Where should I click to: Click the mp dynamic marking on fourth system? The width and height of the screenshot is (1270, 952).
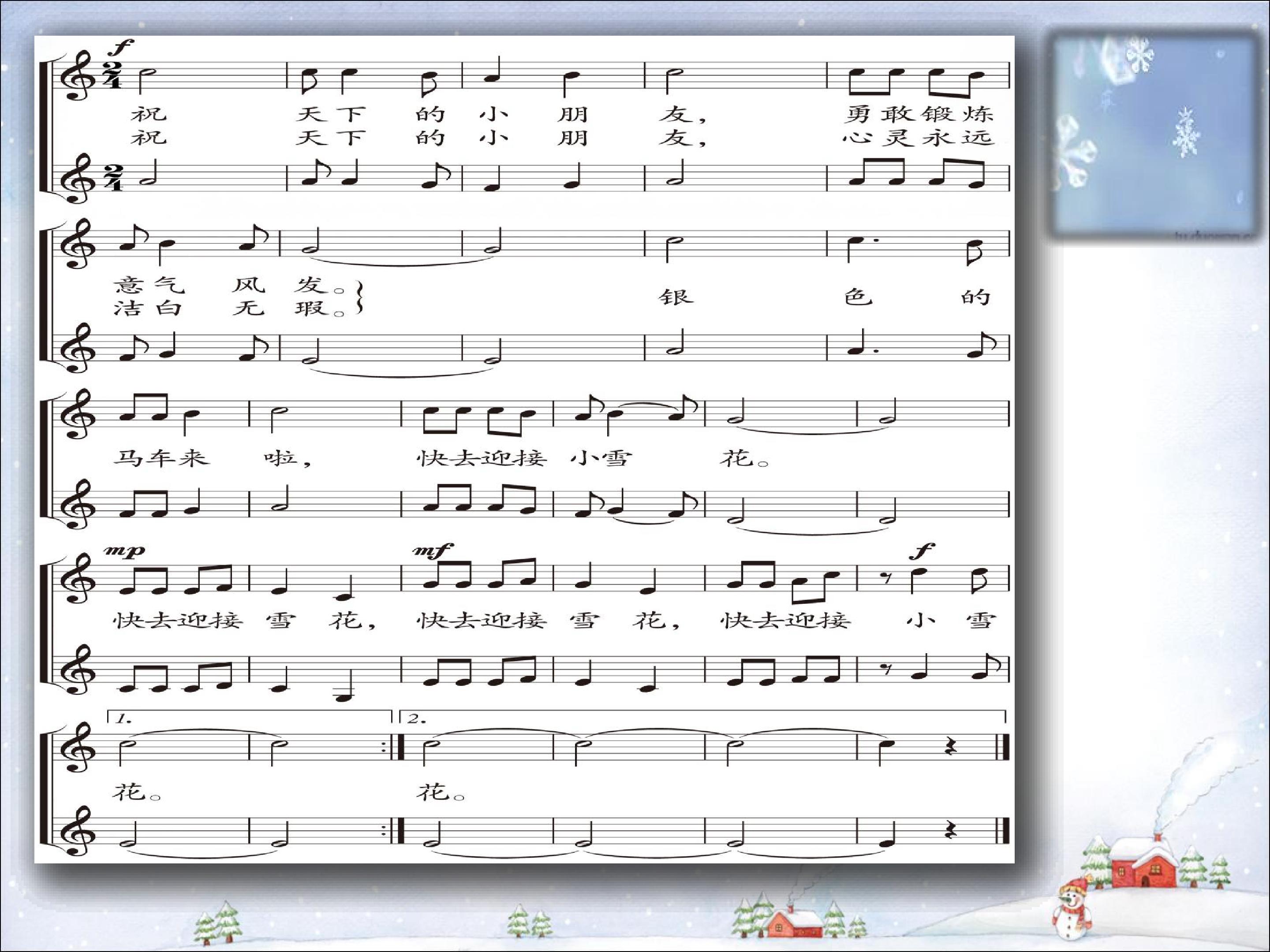125,551
